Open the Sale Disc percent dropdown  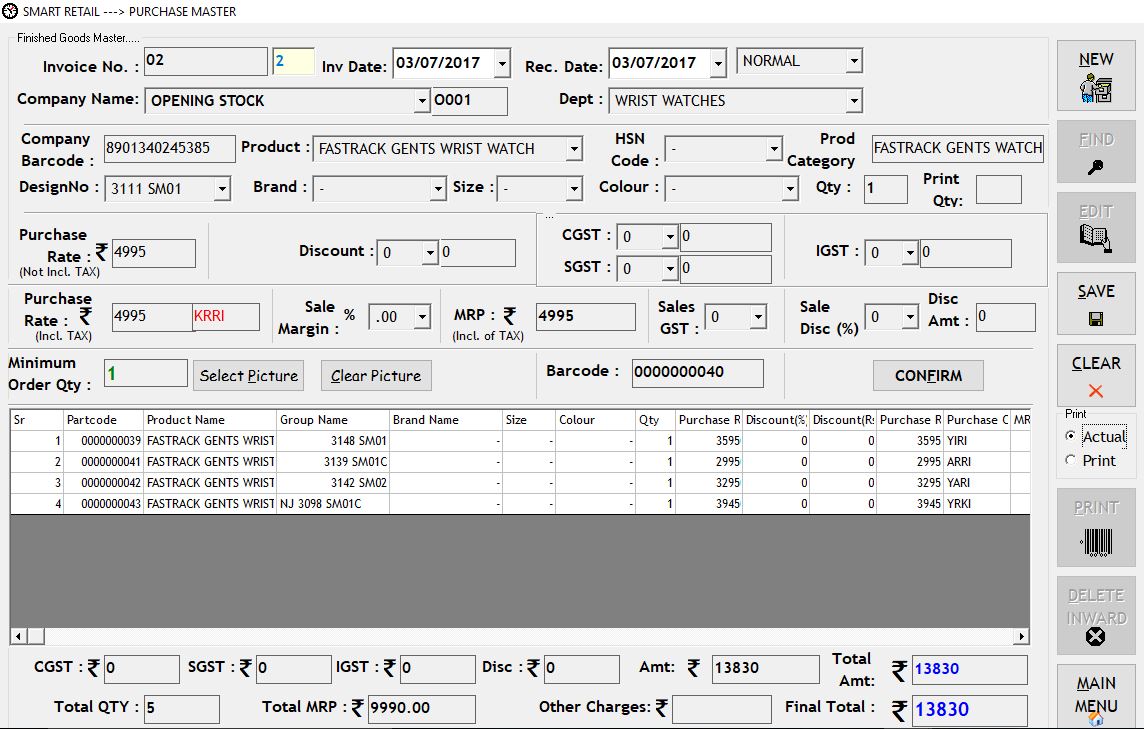(909, 317)
